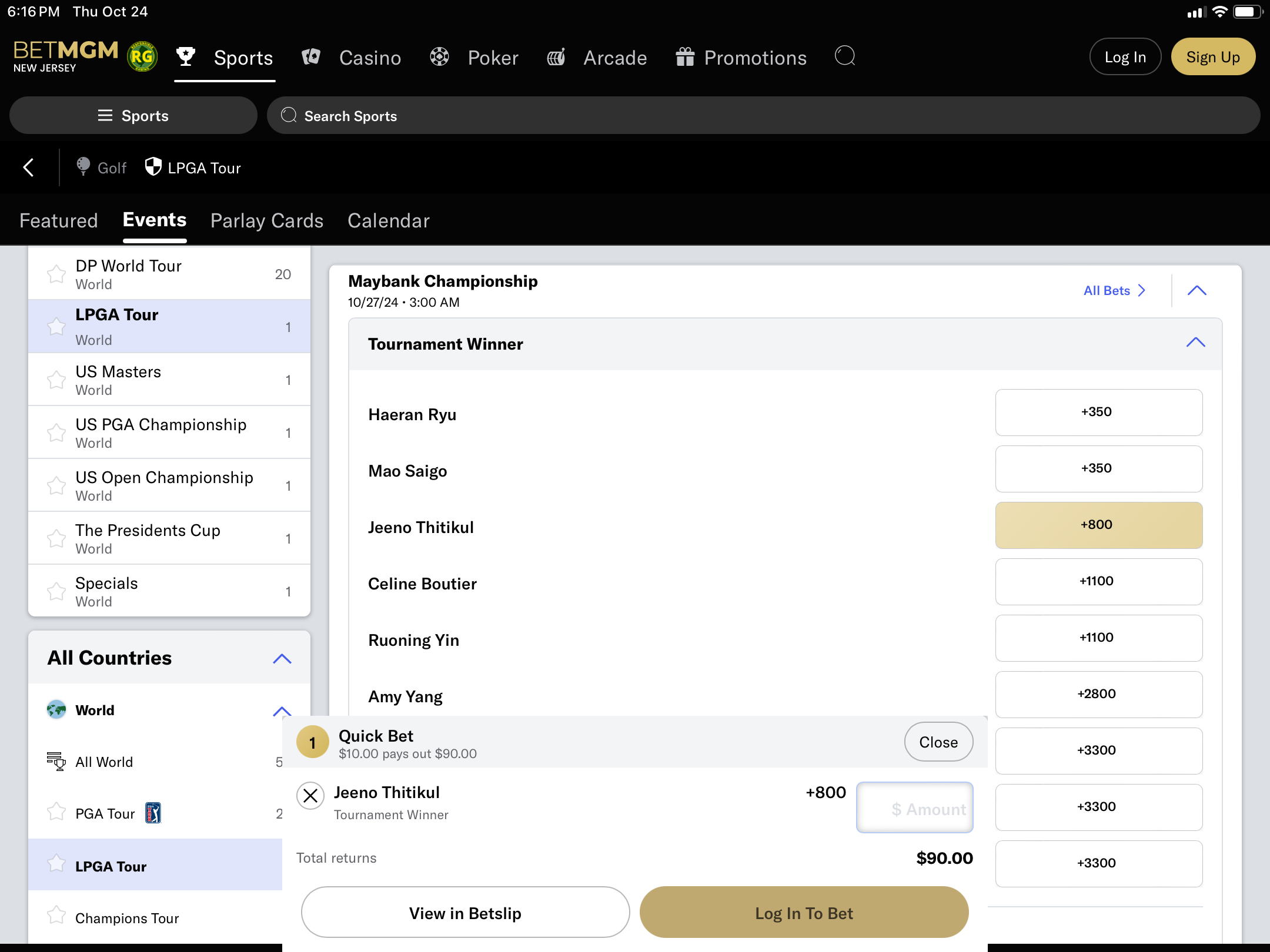Click the Golf ball breadcrumb icon
This screenshot has height=952, width=1270.
point(83,166)
